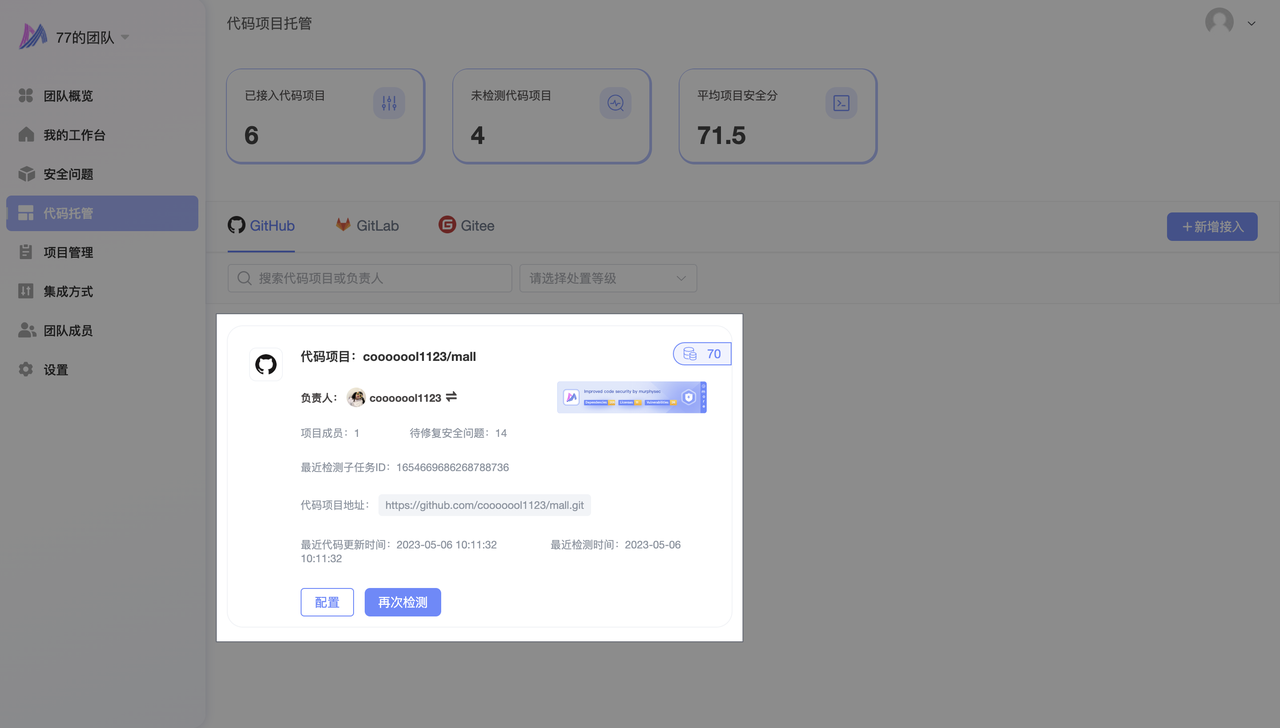The image size is (1280, 728).
Task: Click the GitHub logo on the project card
Action: (266, 364)
